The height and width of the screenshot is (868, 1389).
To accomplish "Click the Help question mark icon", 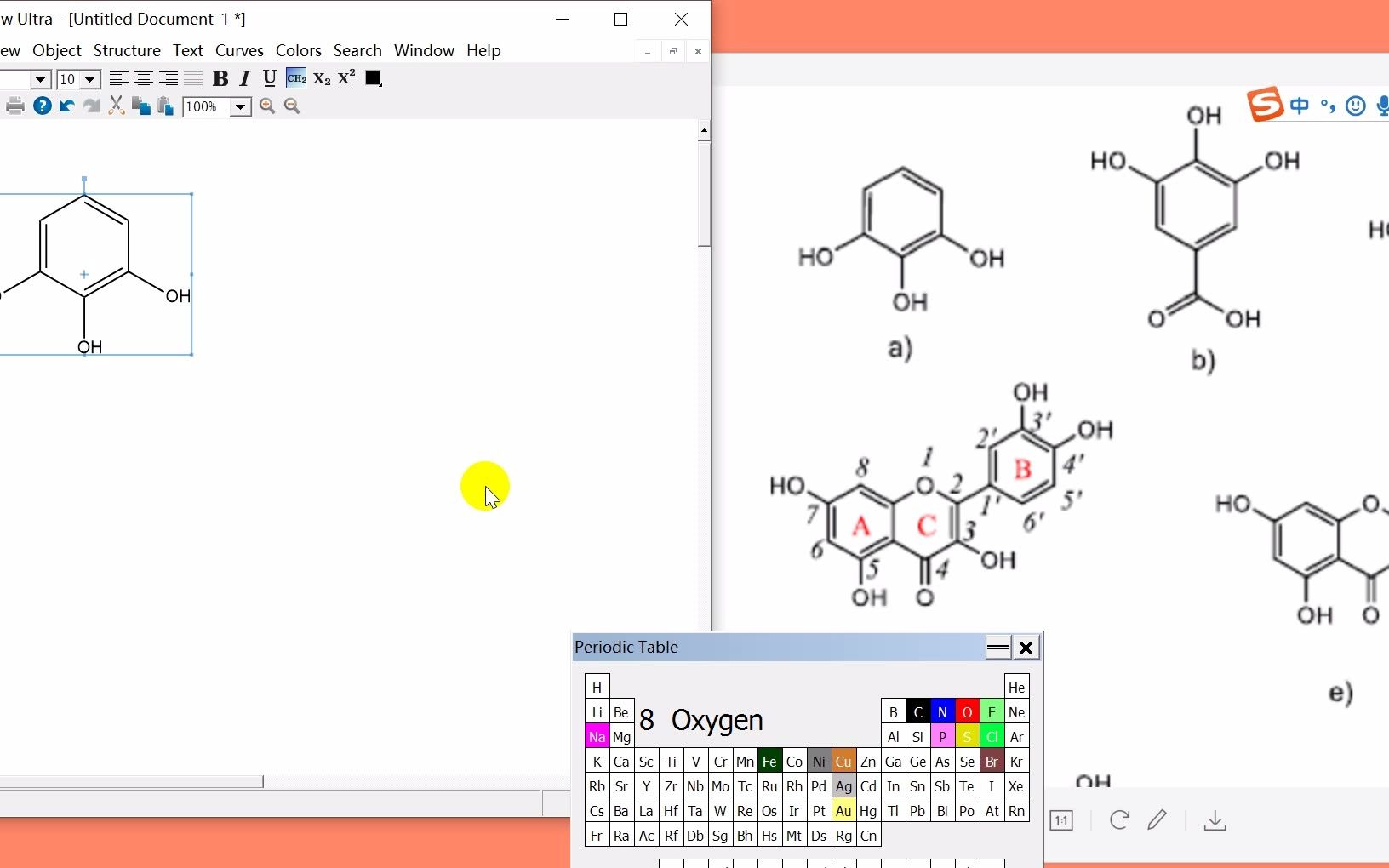I will tap(42, 106).
